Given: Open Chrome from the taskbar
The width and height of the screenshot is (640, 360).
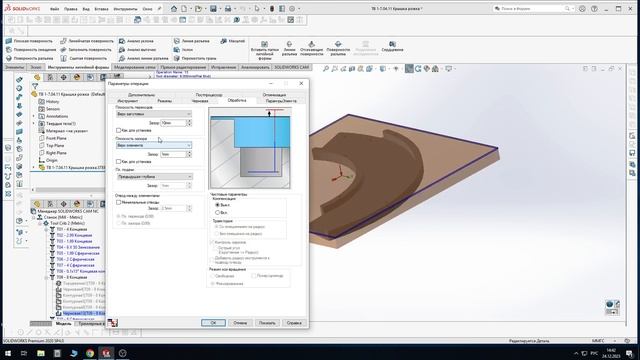Looking at the screenshot, I should coord(90,353).
